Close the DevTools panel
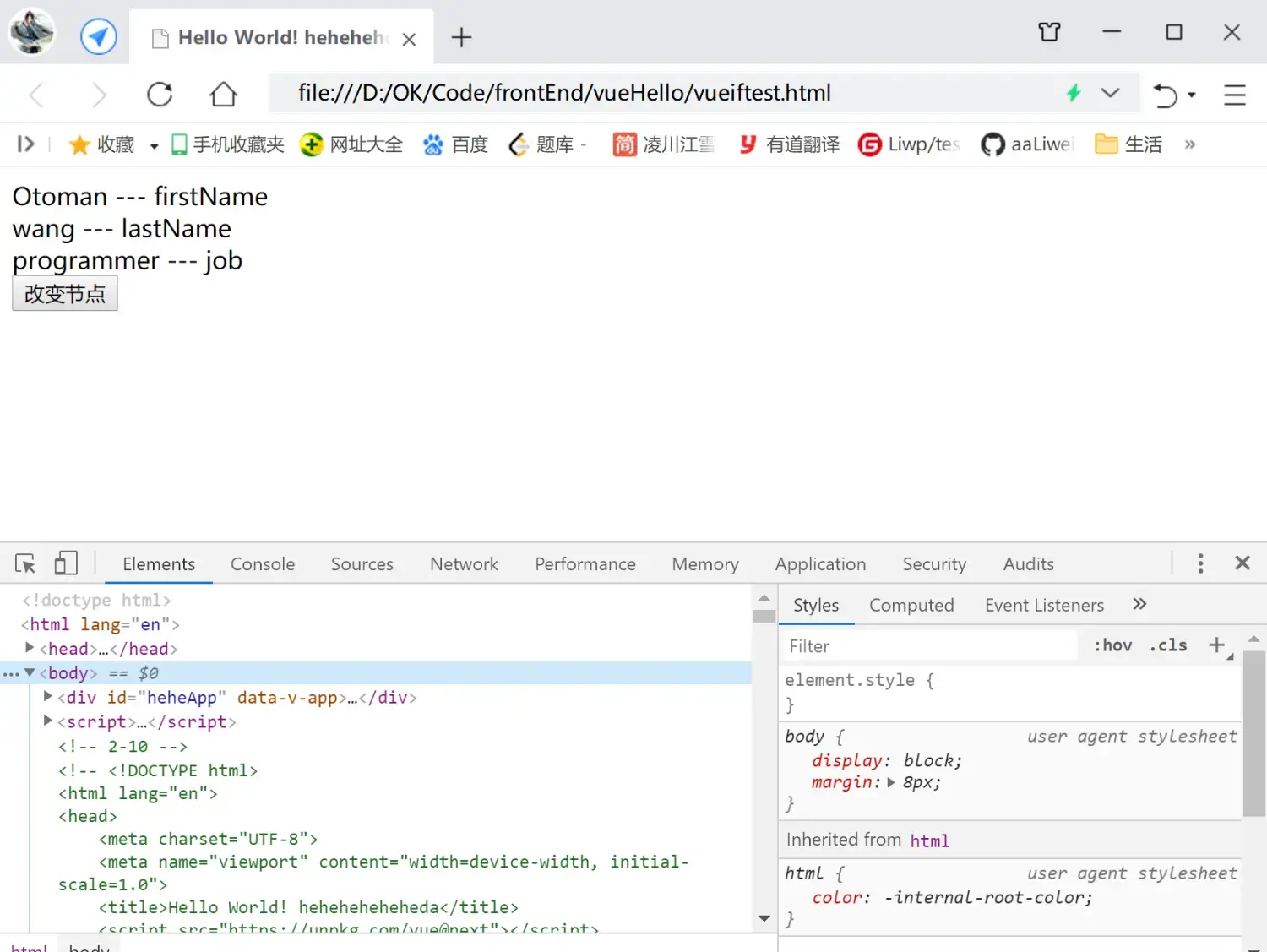 pyautogui.click(x=1243, y=563)
